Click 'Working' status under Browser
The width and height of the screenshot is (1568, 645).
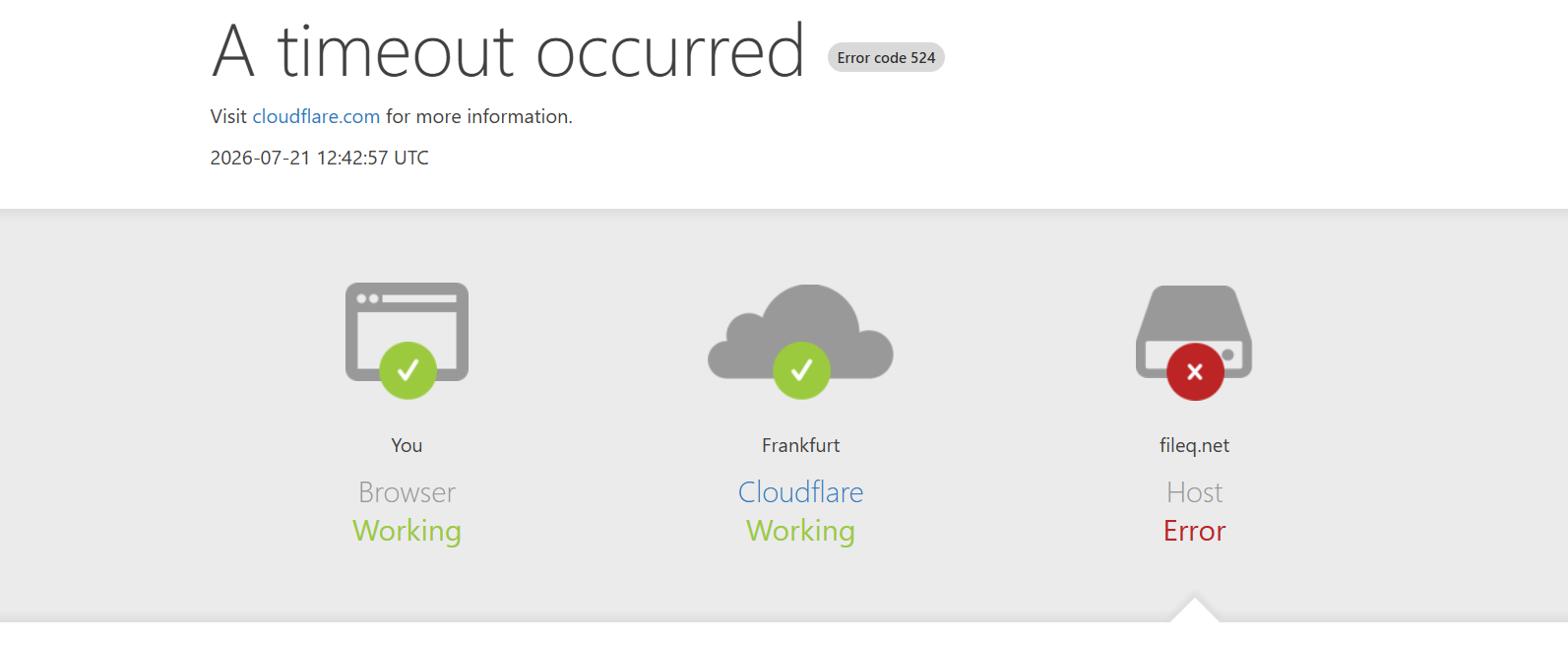(x=407, y=531)
